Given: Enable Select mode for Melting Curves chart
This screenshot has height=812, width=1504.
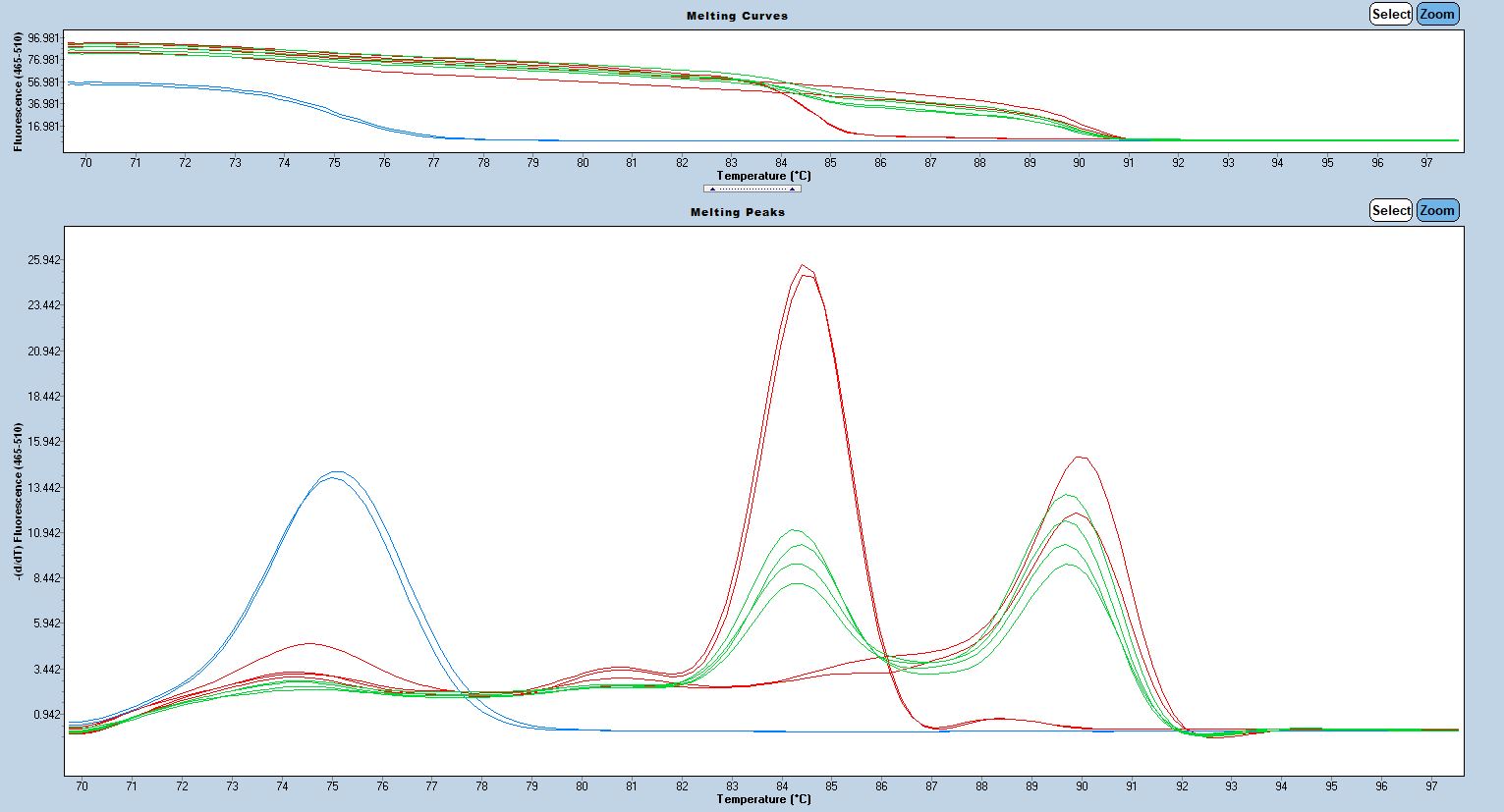Looking at the screenshot, I should click(x=1390, y=14).
